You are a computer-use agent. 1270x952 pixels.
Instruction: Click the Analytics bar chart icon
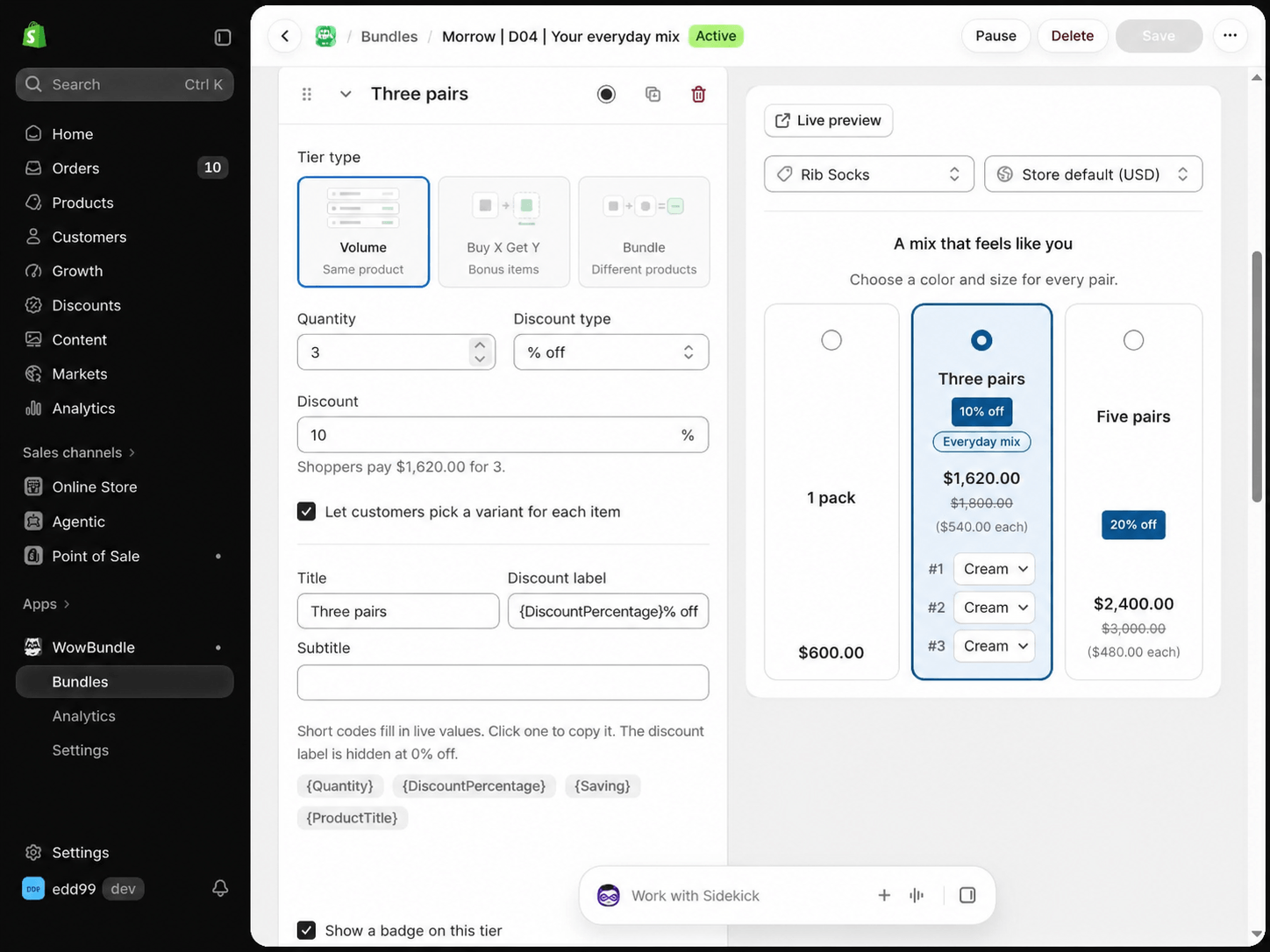click(x=33, y=408)
